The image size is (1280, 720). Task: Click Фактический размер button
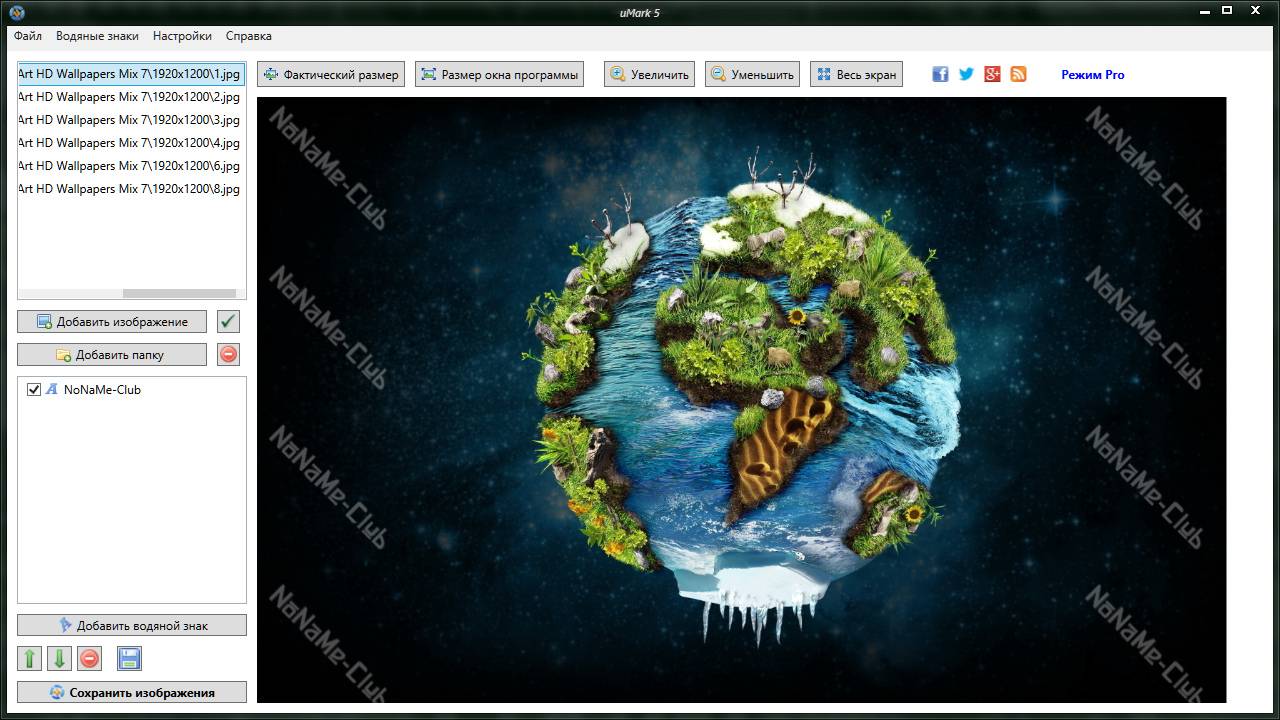(331, 75)
